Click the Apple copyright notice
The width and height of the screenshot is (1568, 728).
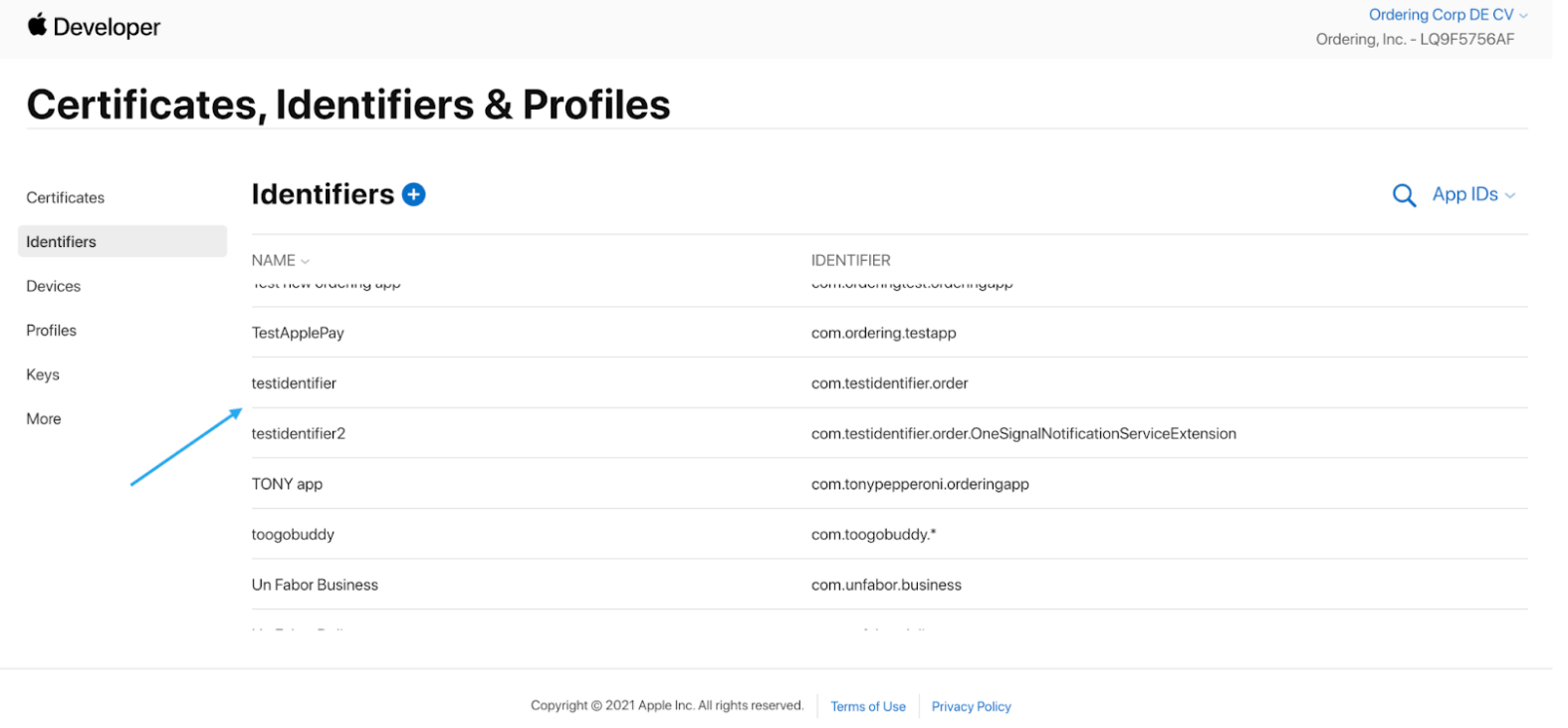tap(667, 705)
